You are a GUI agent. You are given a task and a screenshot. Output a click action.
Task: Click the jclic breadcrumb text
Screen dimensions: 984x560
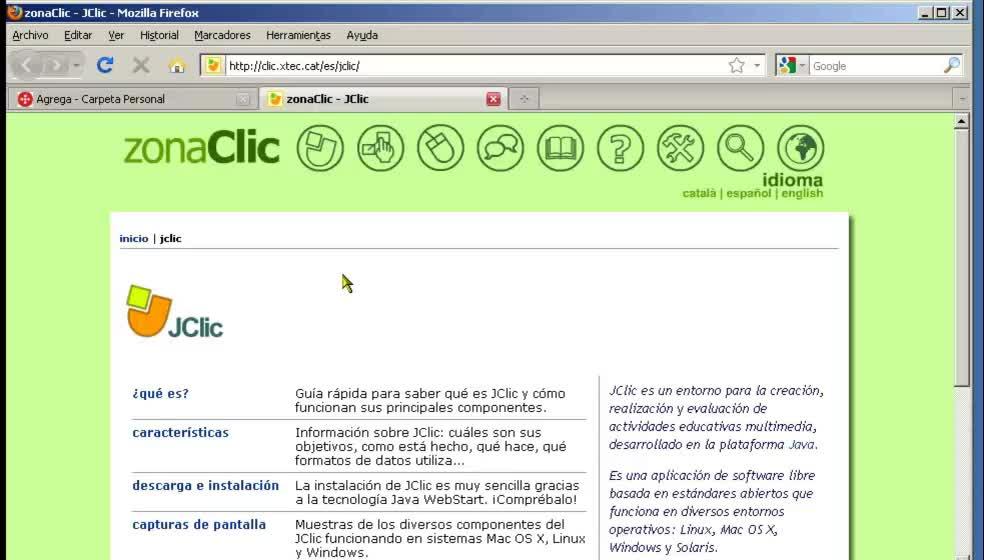[171, 239]
